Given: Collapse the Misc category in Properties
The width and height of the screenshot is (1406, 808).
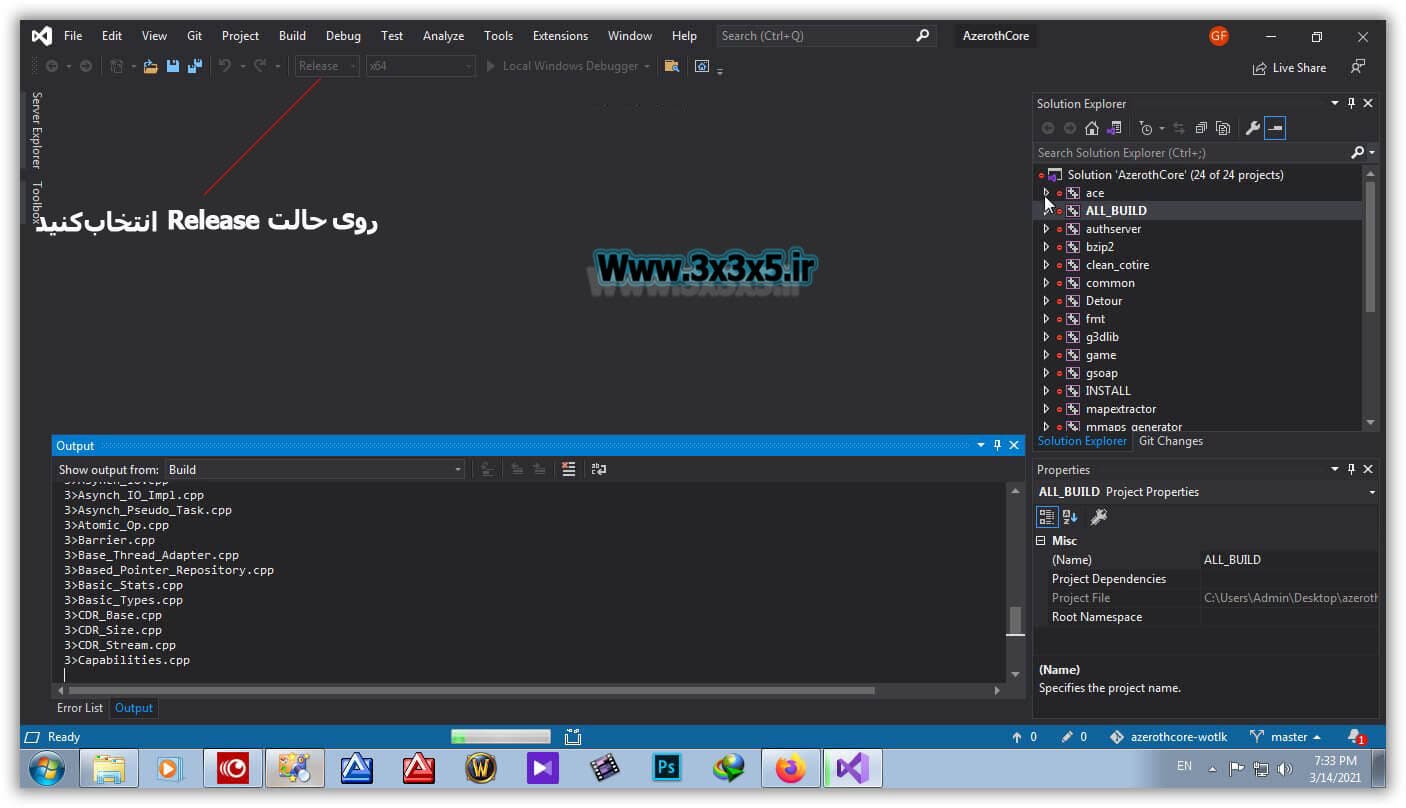Looking at the screenshot, I should (x=1041, y=541).
